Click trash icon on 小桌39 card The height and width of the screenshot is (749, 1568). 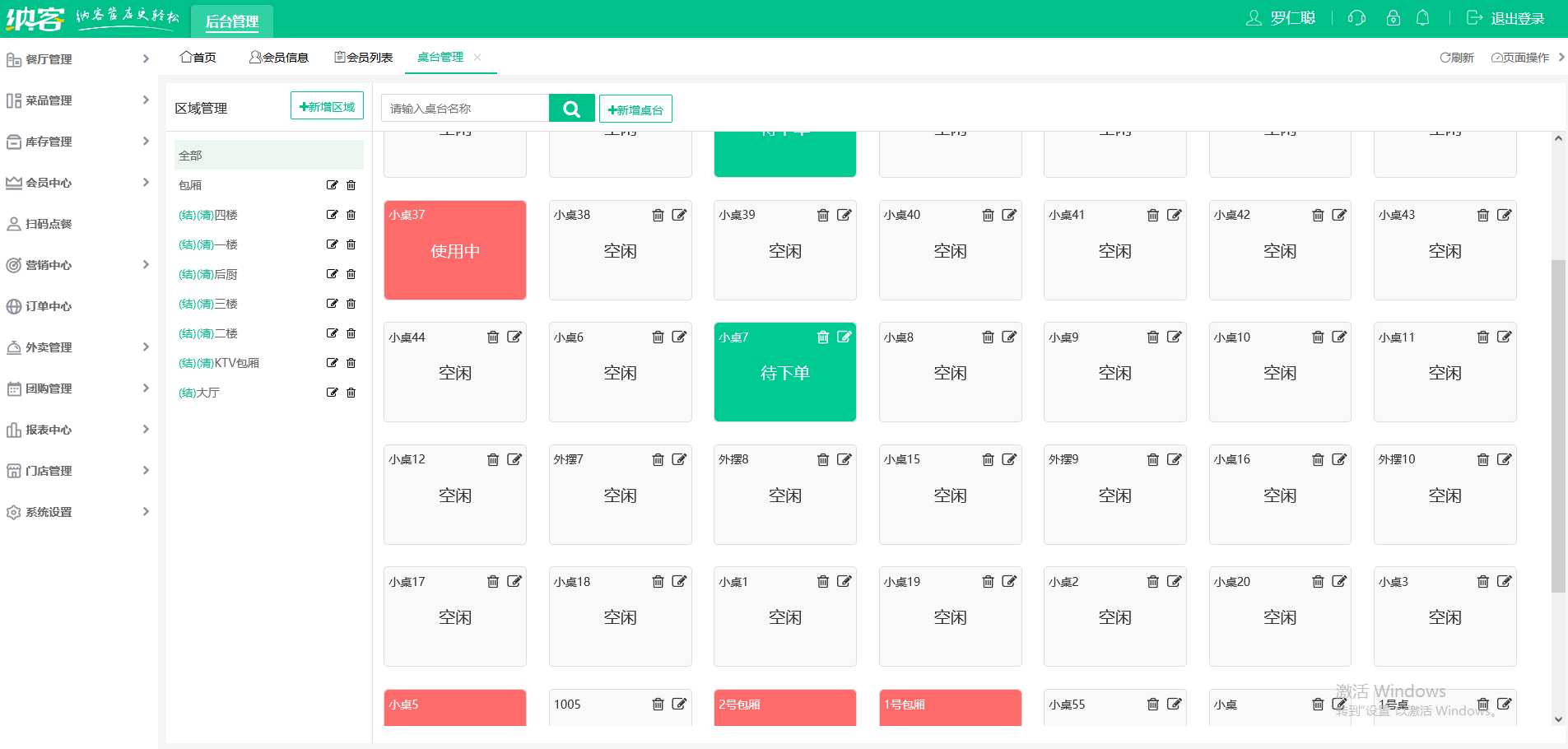(823, 215)
